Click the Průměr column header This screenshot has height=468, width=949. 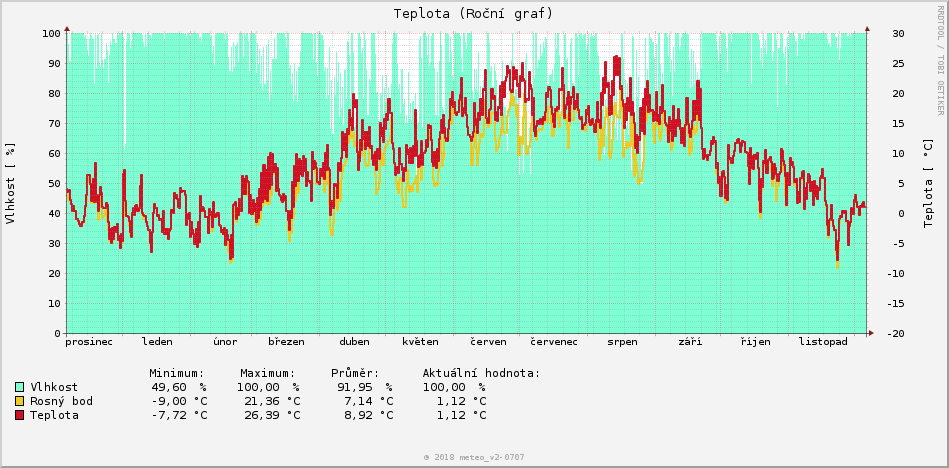355,373
